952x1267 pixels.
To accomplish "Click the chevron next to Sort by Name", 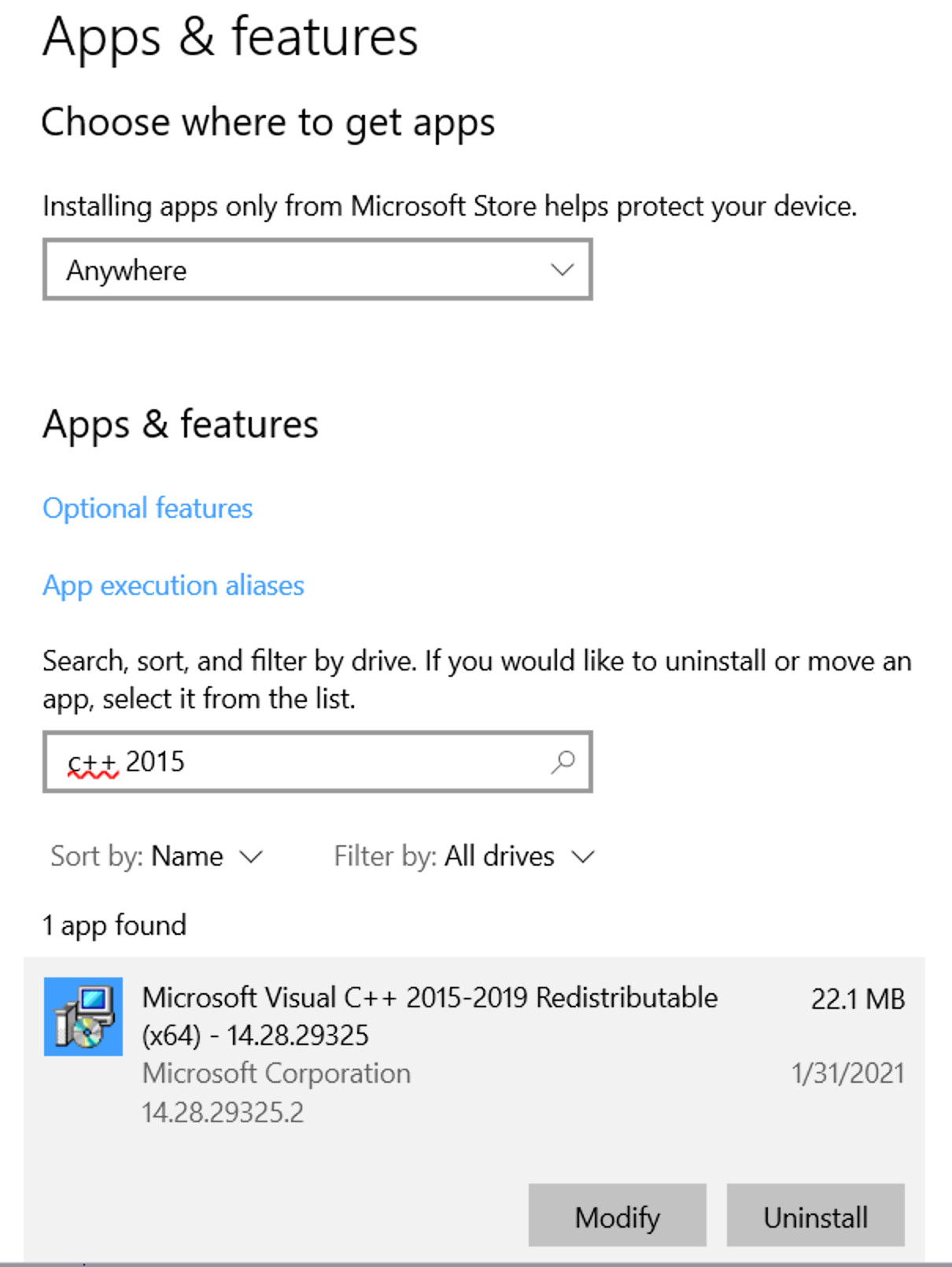I will click(x=251, y=856).
